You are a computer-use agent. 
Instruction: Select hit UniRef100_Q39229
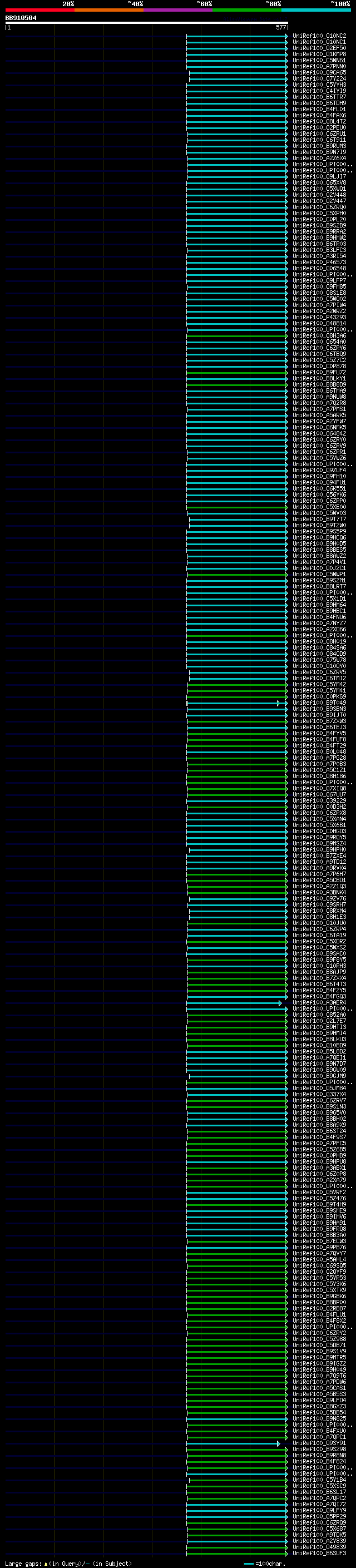pyautogui.click(x=319, y=800)
